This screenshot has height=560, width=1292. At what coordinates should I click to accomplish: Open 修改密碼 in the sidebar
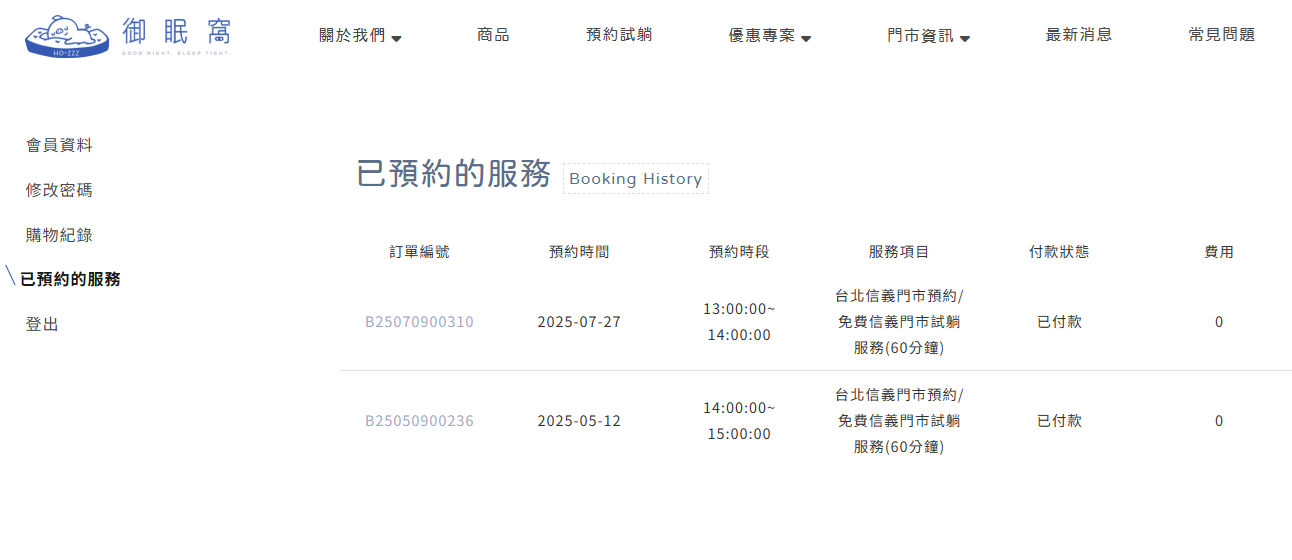[x=59, y=190]
